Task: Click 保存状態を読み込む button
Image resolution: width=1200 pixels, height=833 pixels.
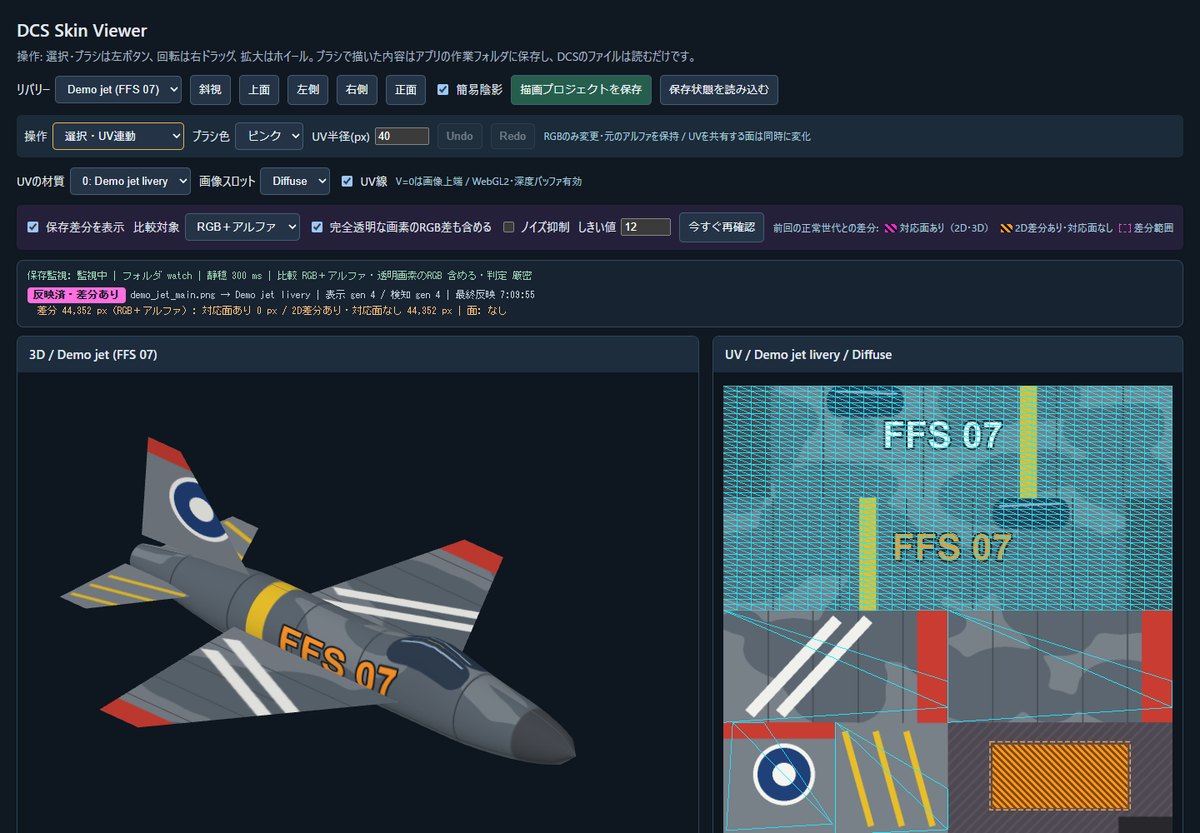Action: (719, 90)
